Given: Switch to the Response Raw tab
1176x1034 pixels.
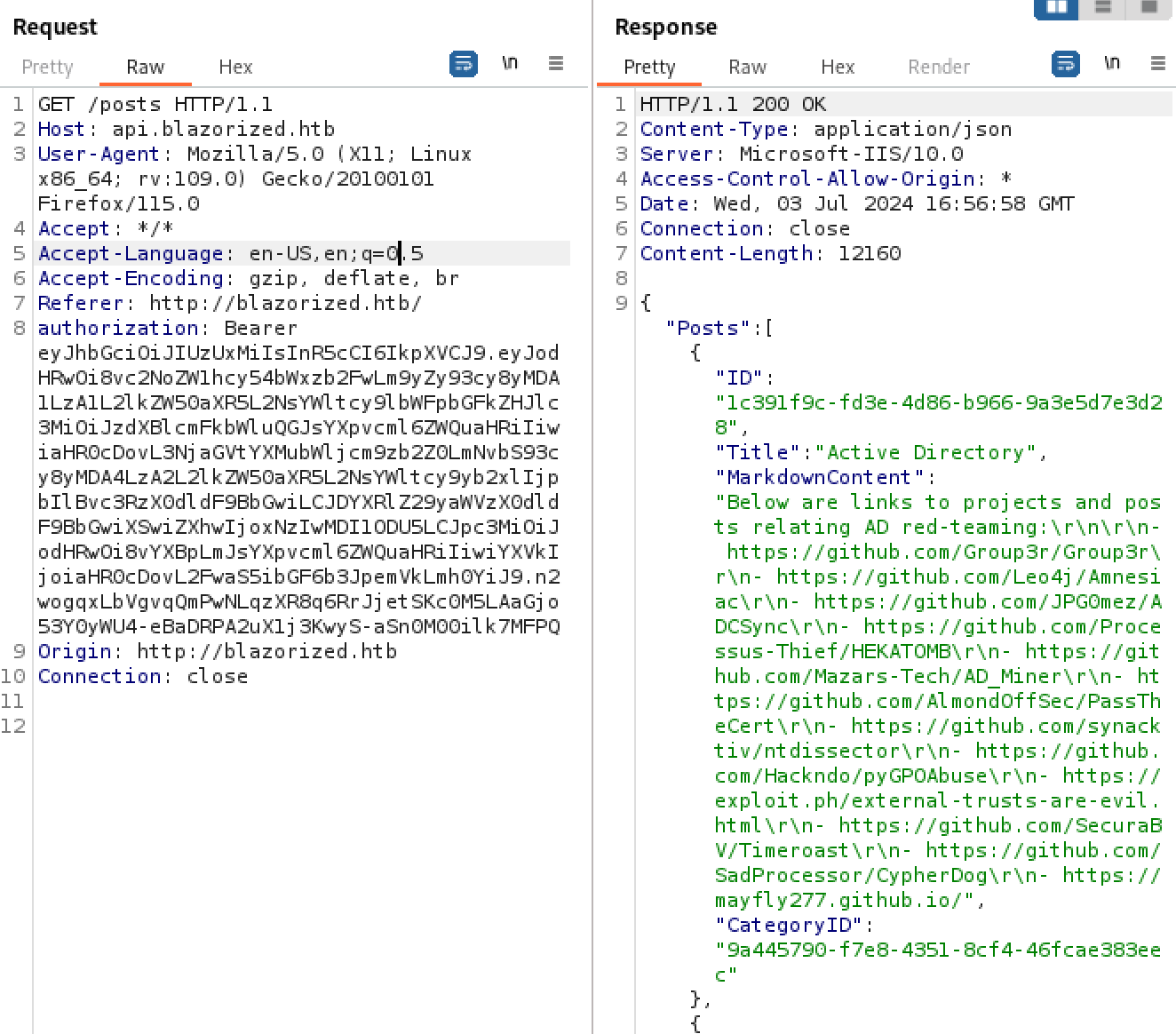Looking at the screenshot, I should coord(747,68).
